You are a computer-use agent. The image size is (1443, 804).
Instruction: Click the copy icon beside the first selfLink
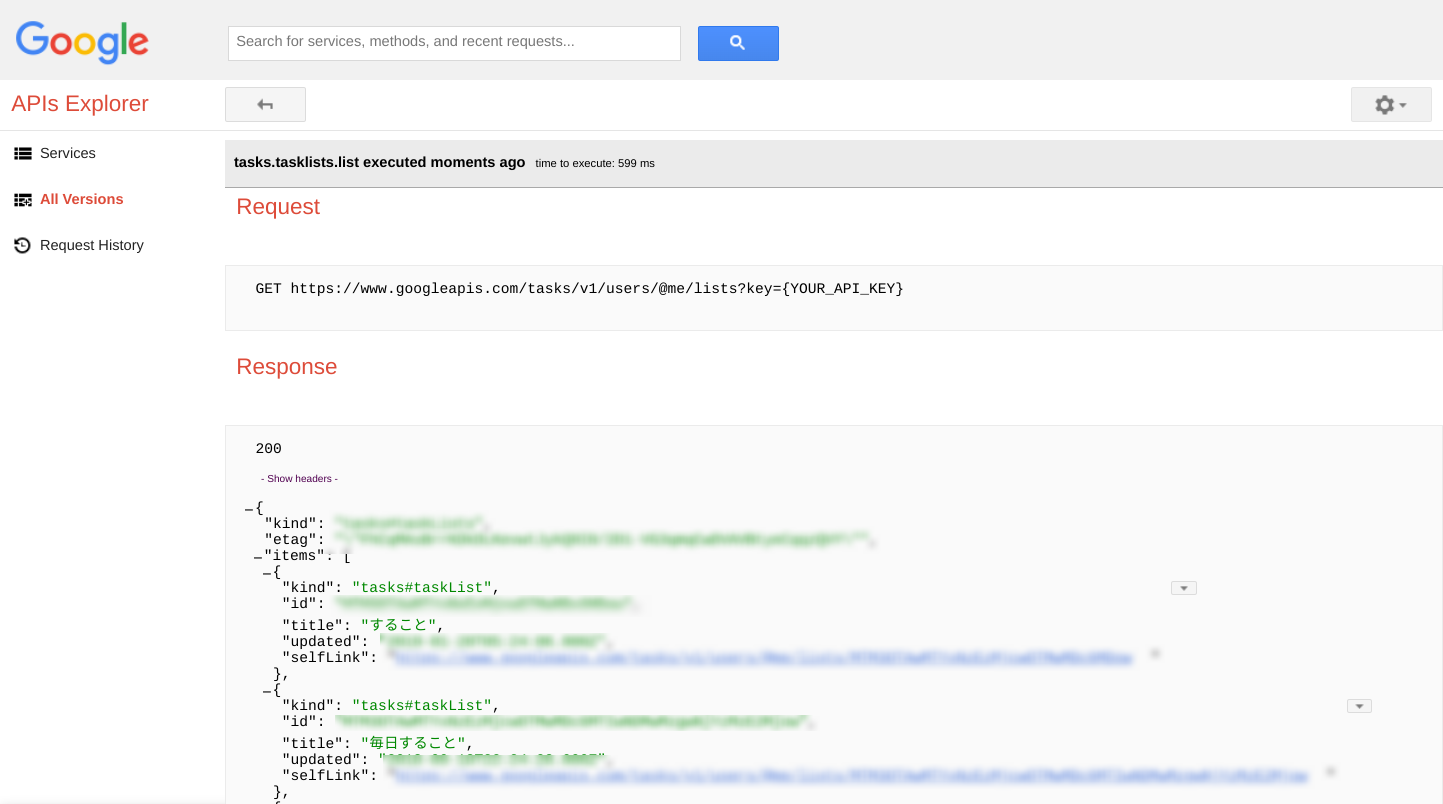1156,653
